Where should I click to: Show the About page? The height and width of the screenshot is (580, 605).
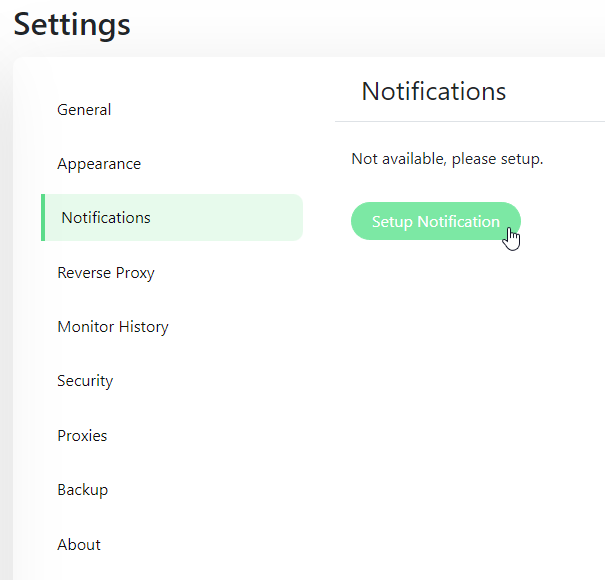point(79,545)
